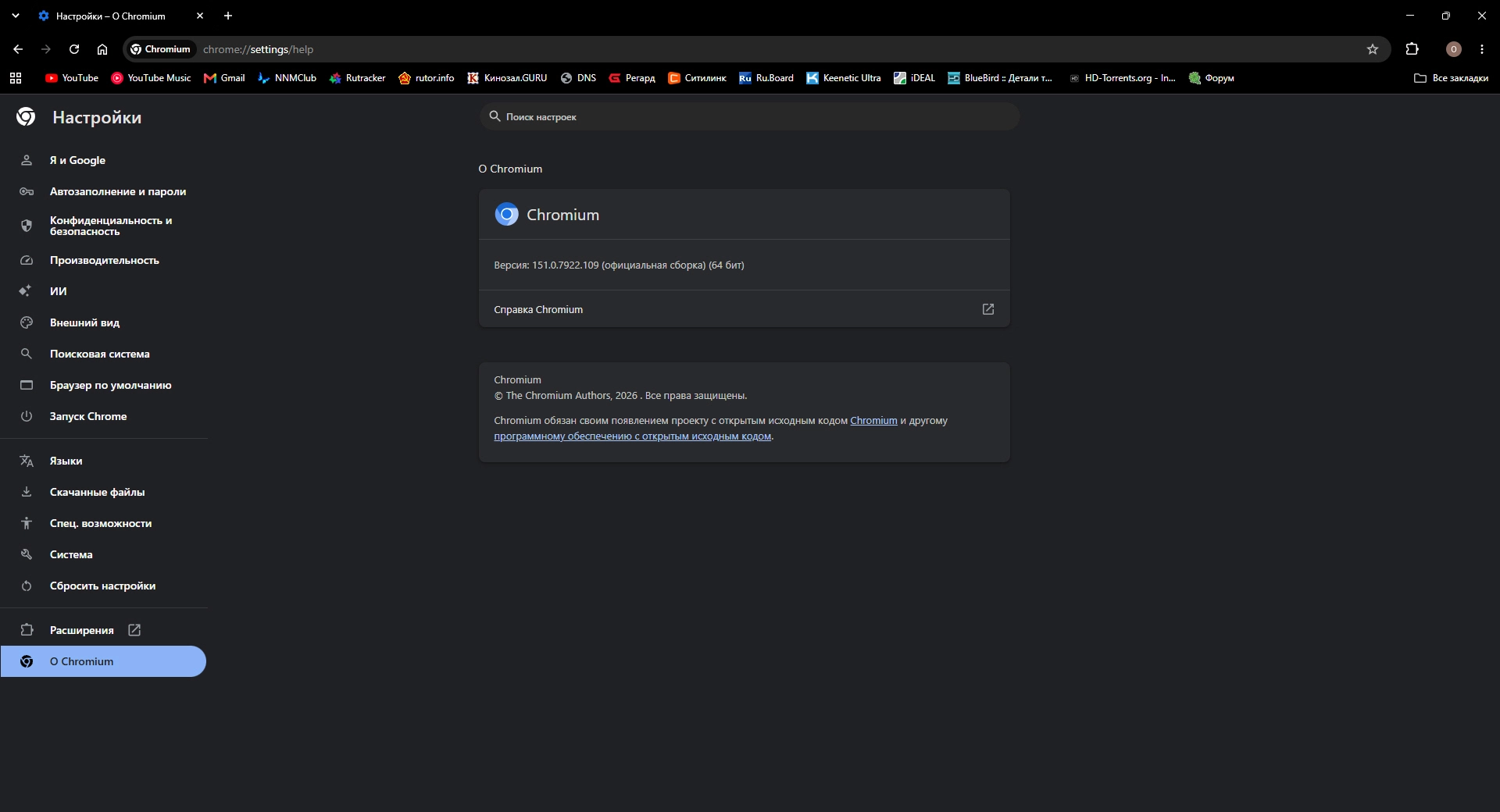This screenshot has width=1500, height=812.
Task: Expand the Все закладки folder
Action: pyautogui.click(x=1451, y=78)
